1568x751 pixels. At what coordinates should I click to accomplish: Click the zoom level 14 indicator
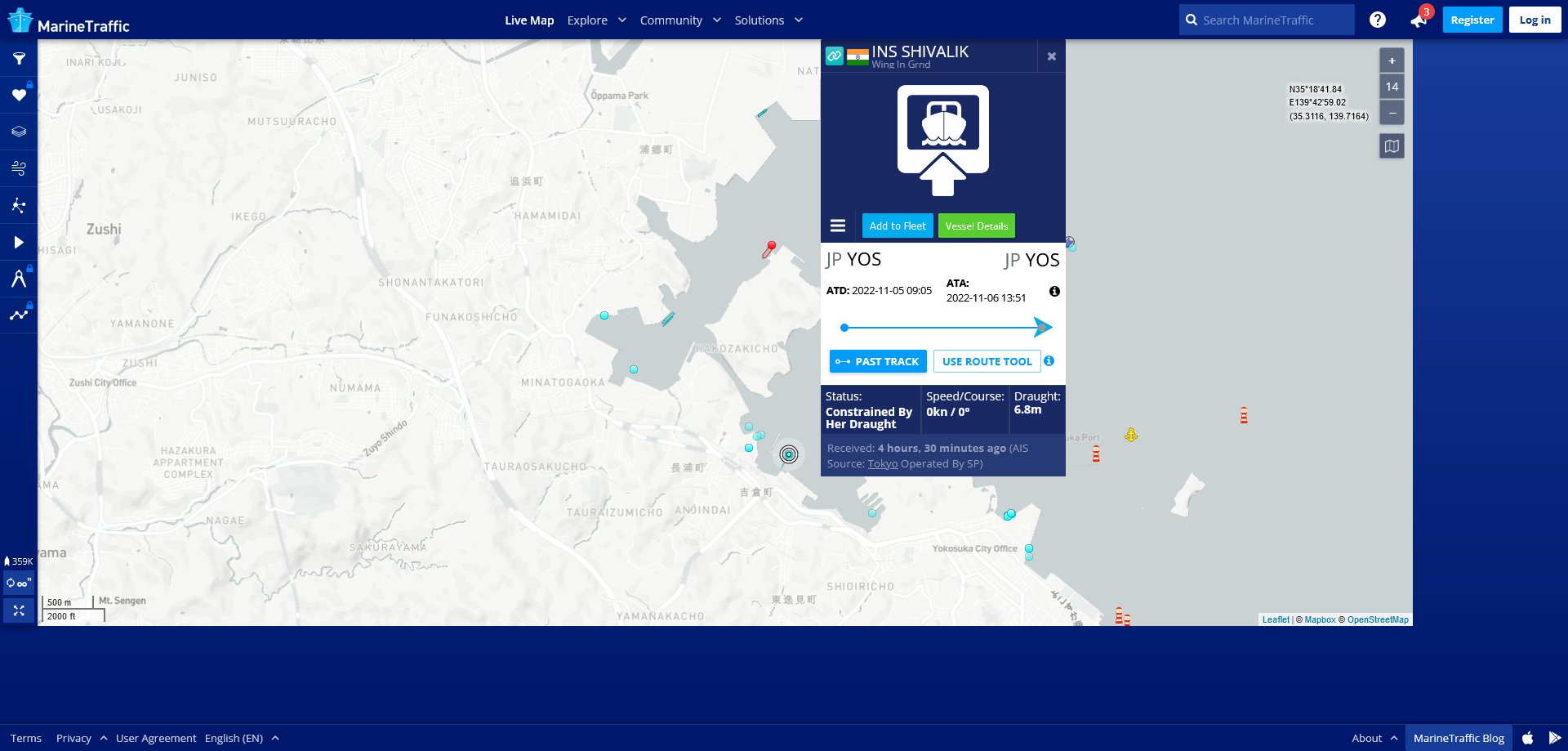coord(1392,87)
